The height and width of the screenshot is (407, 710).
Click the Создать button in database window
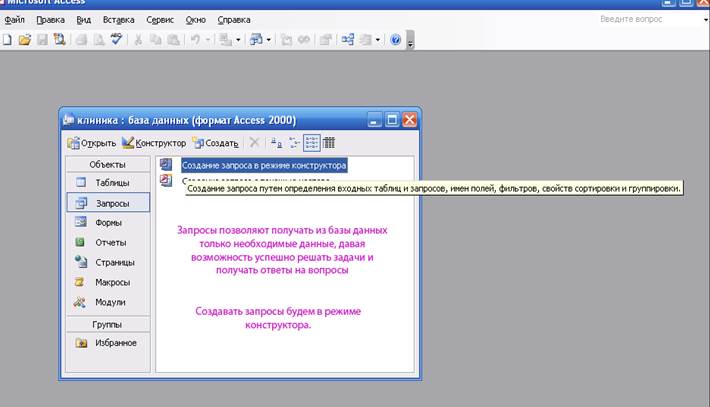[215, 143]
